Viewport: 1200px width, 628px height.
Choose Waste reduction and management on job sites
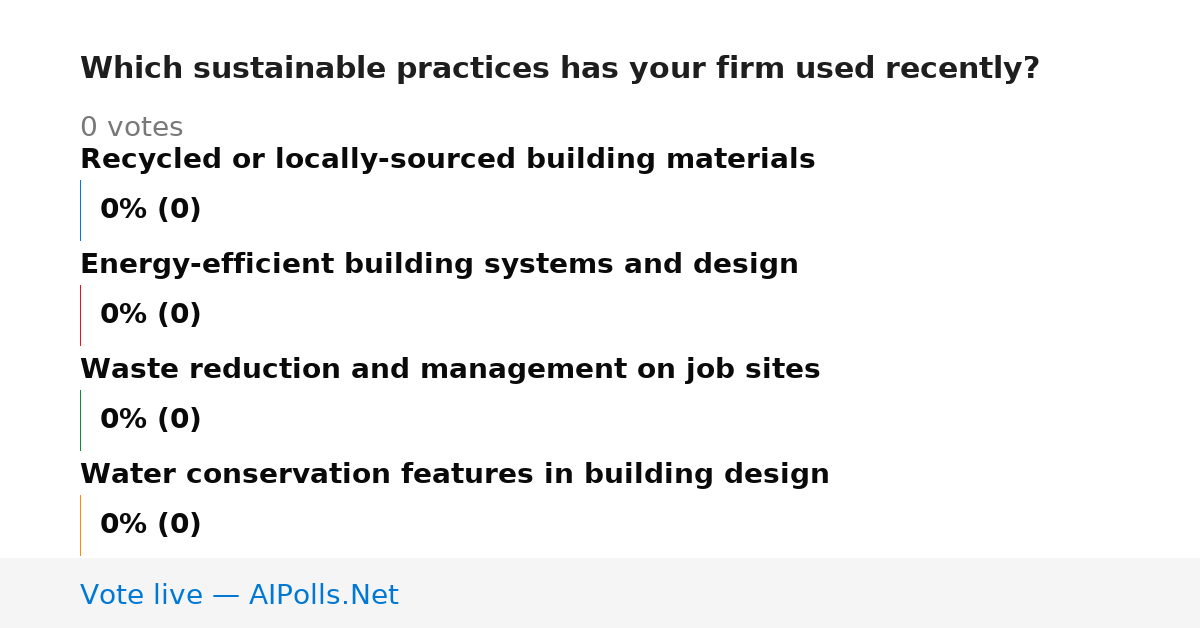[x=450, y=370]
